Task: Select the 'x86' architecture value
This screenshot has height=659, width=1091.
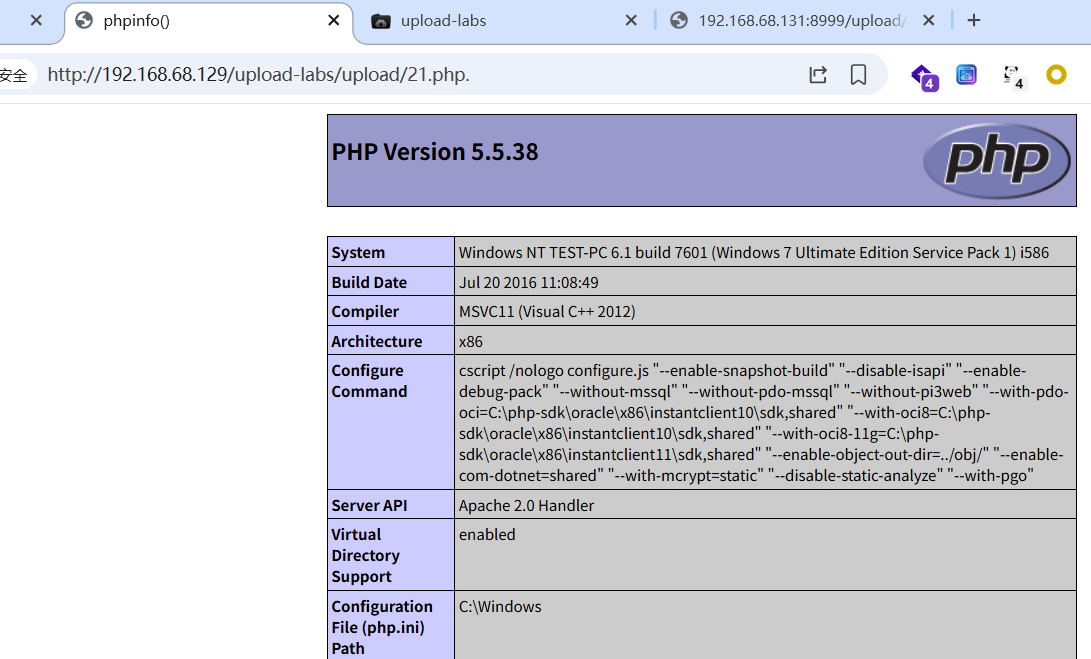Action: (470, 342)
